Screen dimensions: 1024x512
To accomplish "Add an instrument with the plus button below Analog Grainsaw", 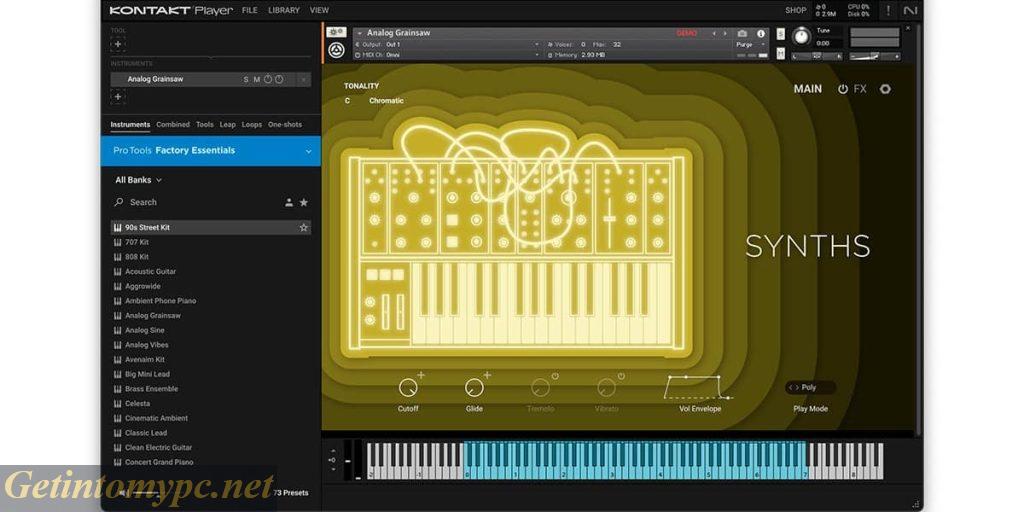I will coord(118,97).
